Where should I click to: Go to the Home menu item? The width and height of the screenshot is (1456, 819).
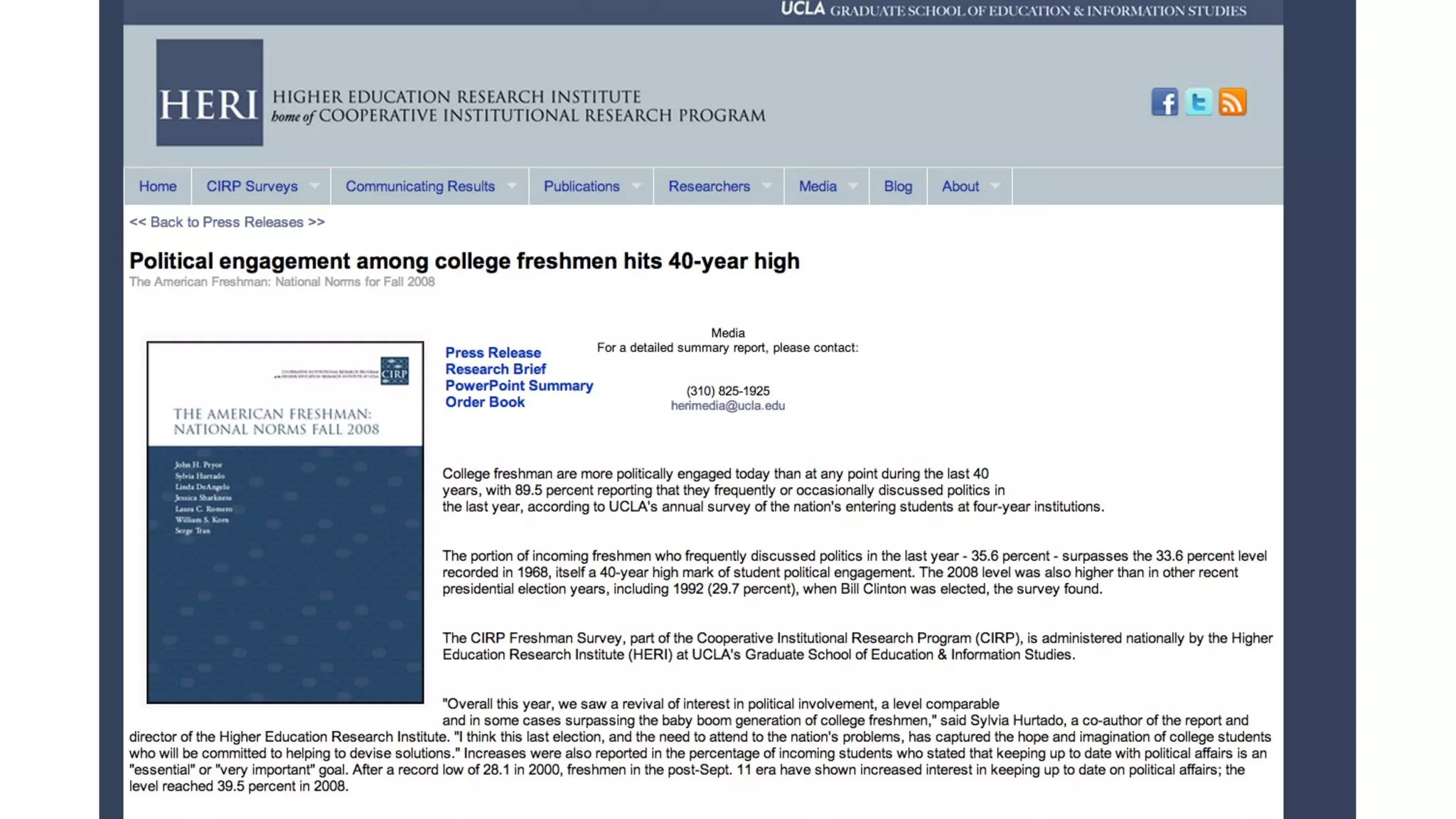tap(158, 186)
